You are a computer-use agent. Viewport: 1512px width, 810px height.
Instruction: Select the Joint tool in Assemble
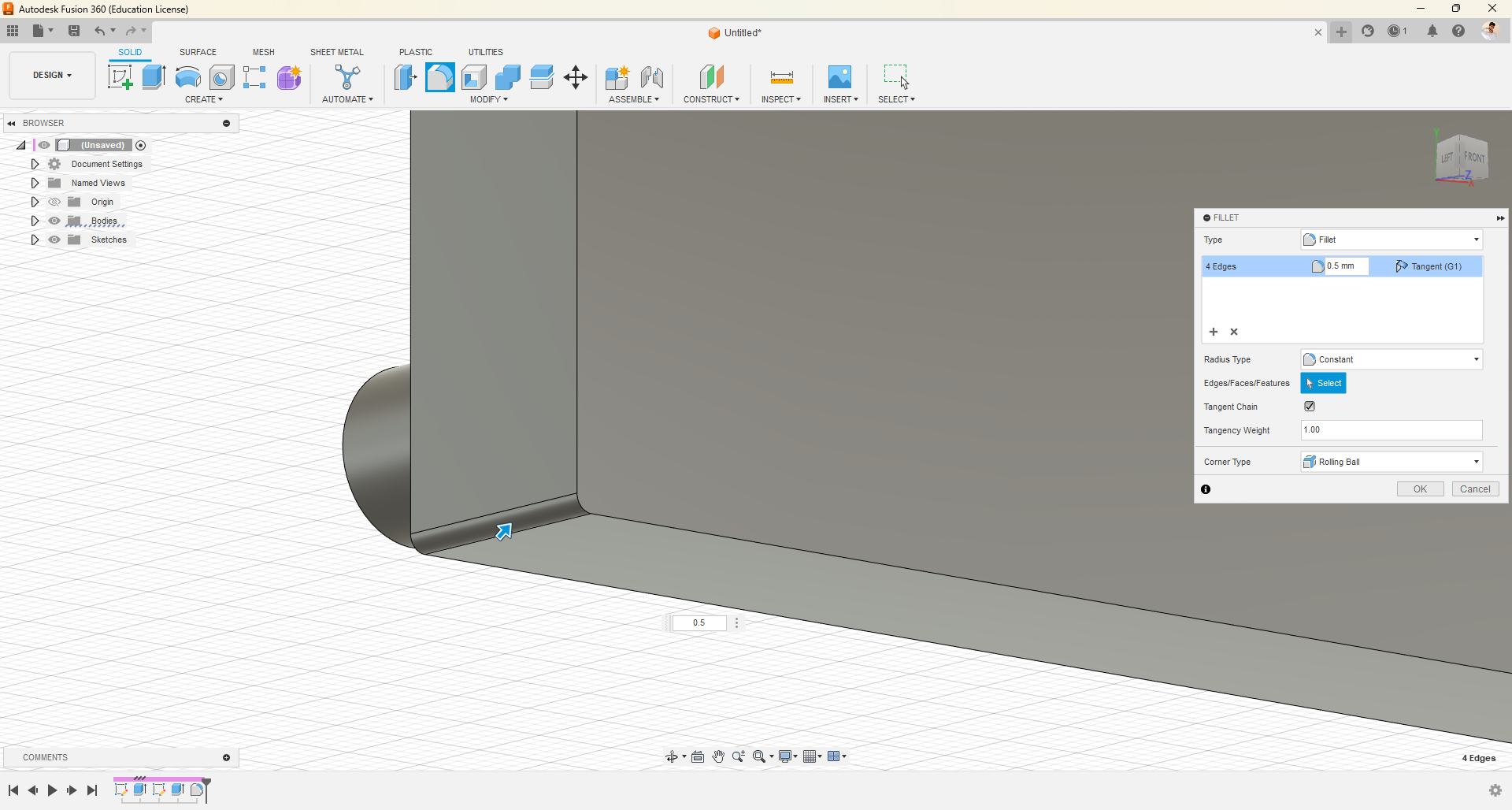pos(652,77)
